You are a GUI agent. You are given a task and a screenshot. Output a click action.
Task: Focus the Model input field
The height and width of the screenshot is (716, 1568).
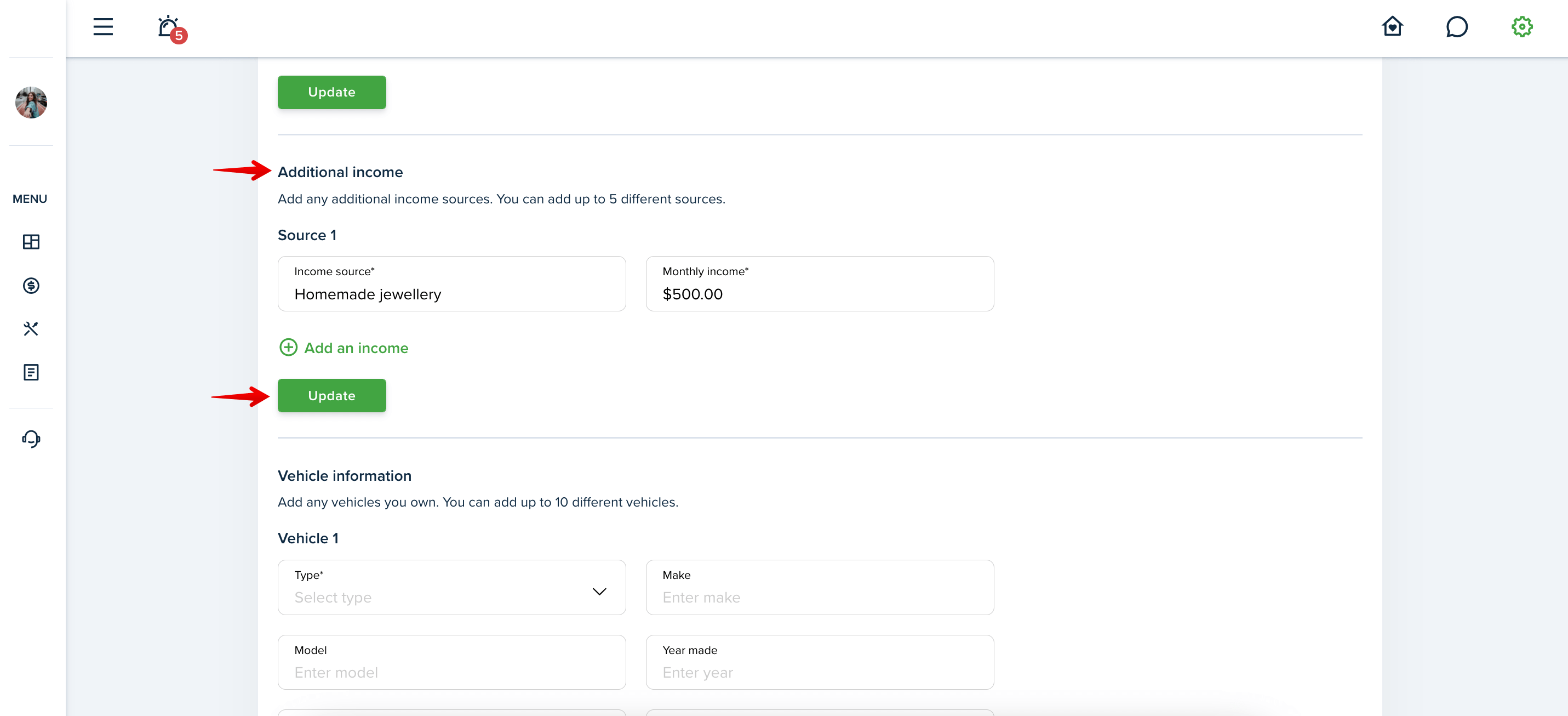click(451, 662)
